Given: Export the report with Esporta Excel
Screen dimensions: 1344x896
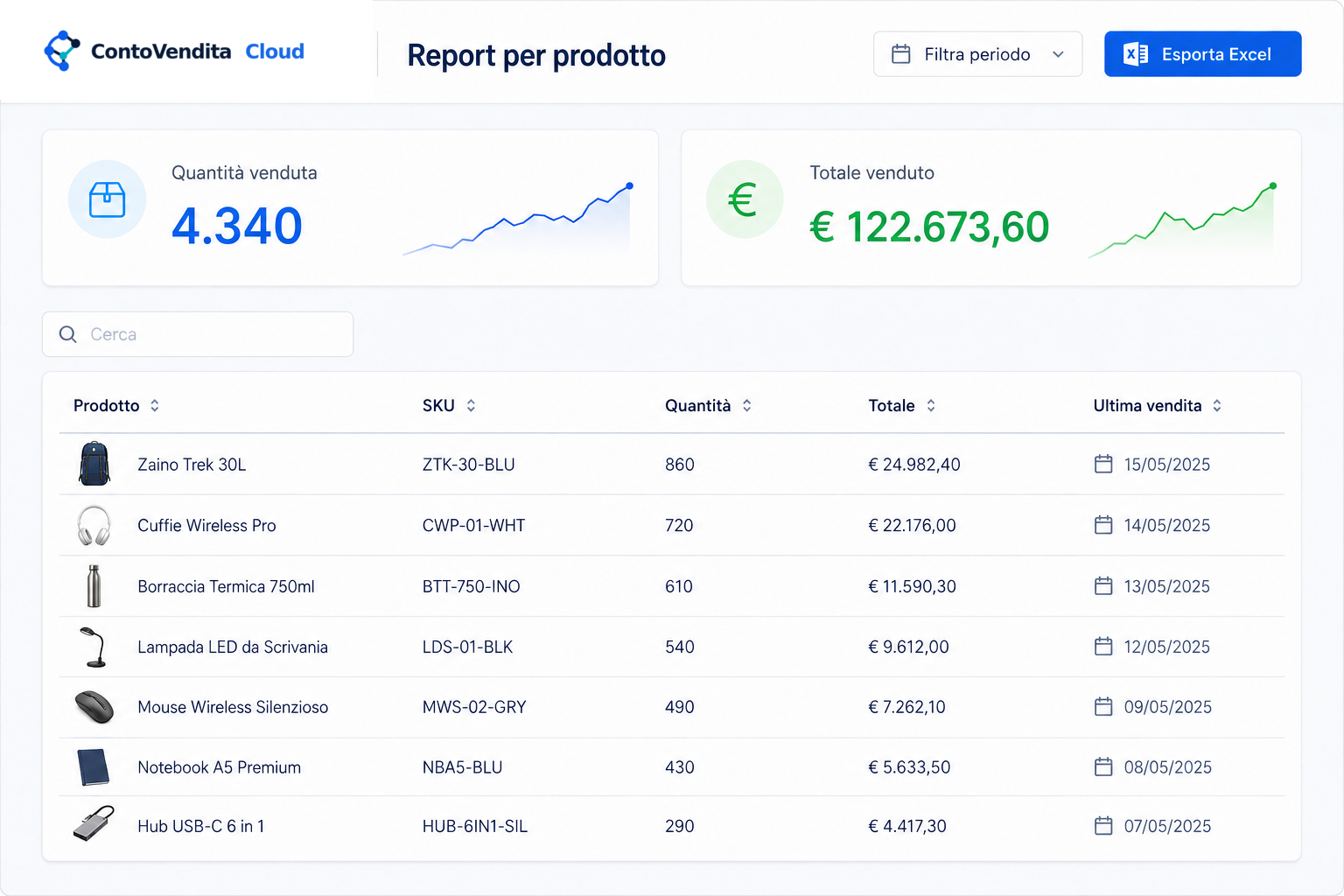Looking at the screenshot, I should (1202, 54).
